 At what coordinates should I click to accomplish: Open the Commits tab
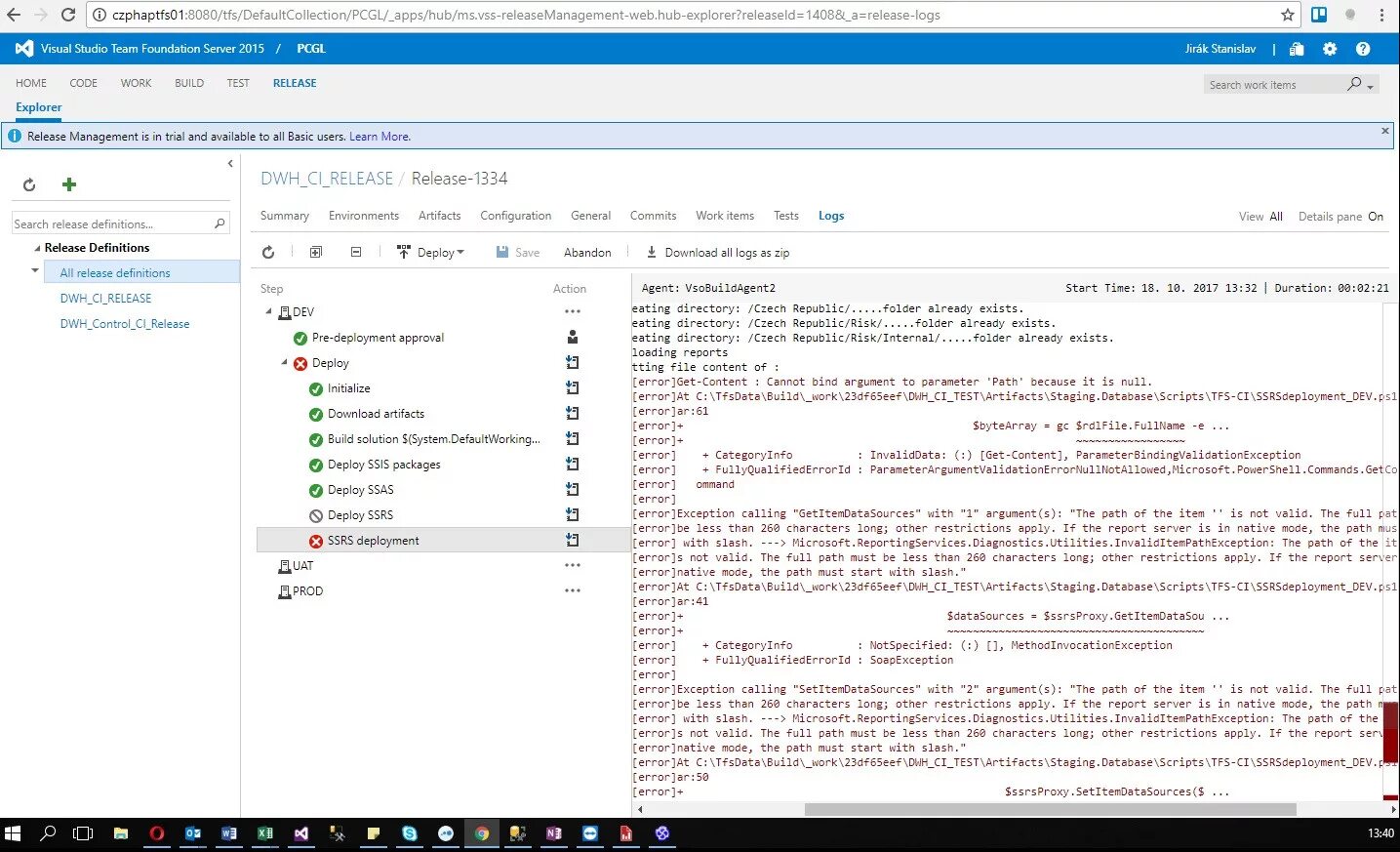[x=654, y=216]
